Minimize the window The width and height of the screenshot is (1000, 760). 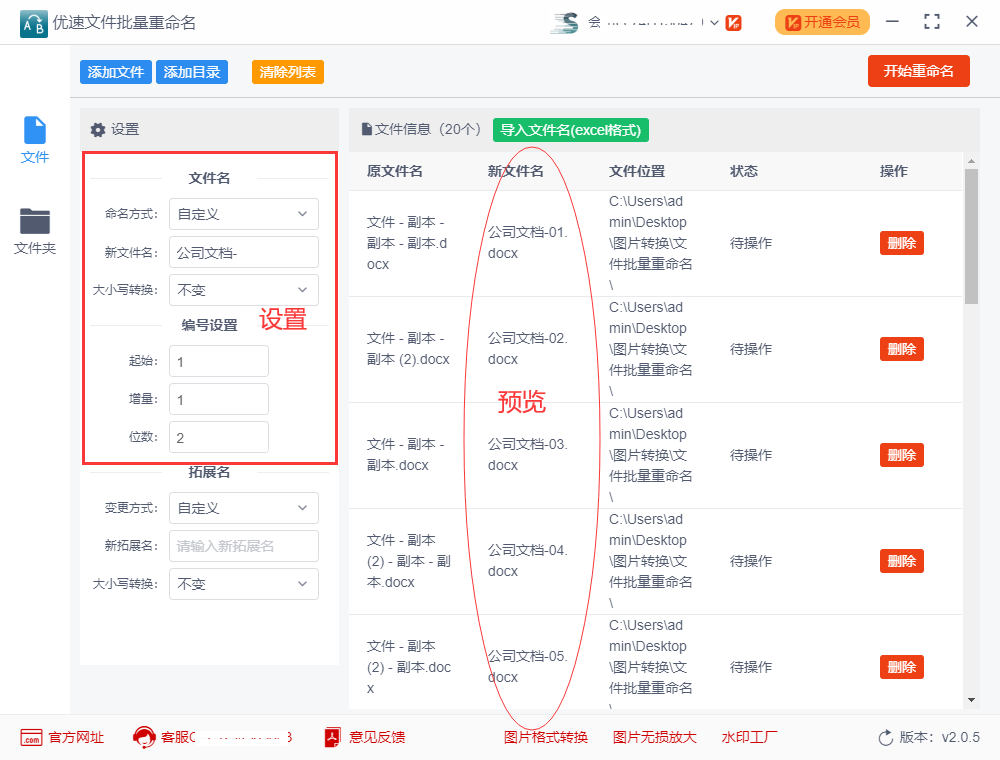click(x=892, y=22)
